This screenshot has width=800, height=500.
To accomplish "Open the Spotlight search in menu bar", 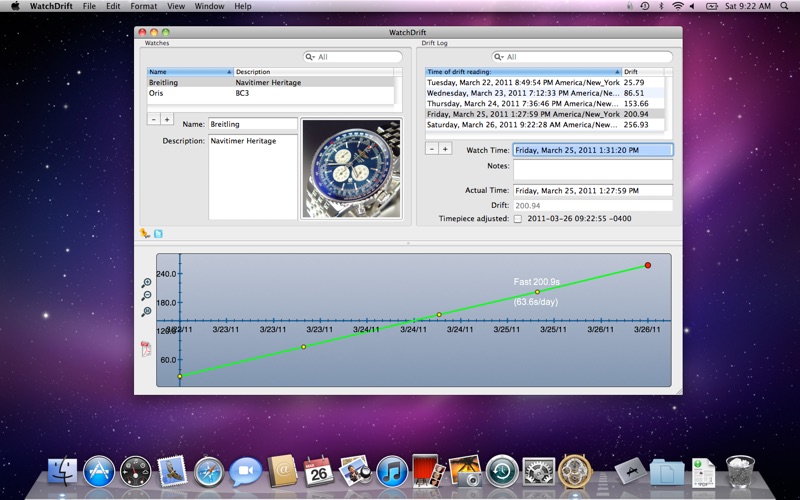I will tap(784, 6).
